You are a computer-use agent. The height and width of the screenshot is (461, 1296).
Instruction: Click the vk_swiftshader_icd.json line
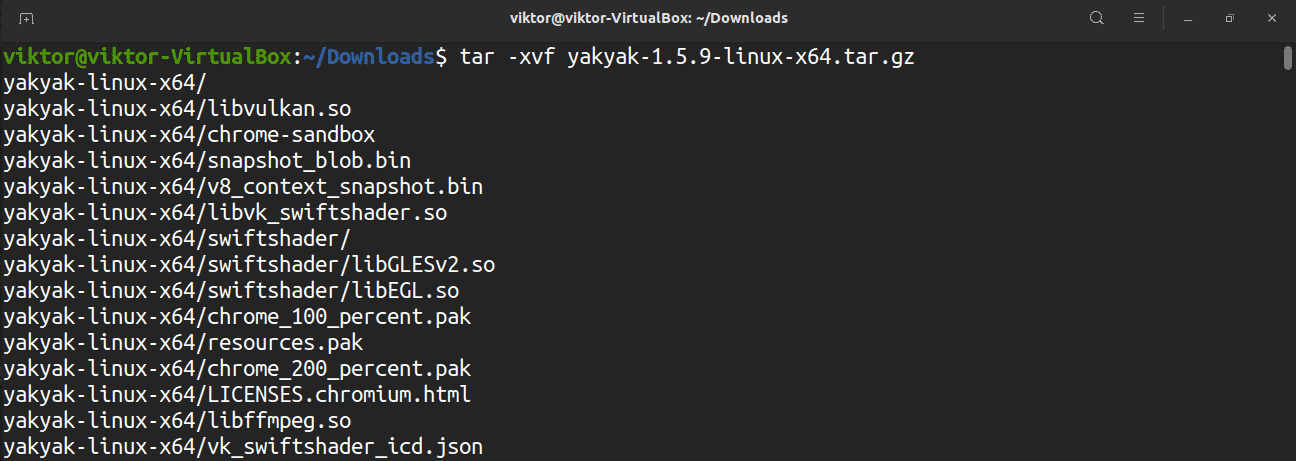click(x=243, y=446)
